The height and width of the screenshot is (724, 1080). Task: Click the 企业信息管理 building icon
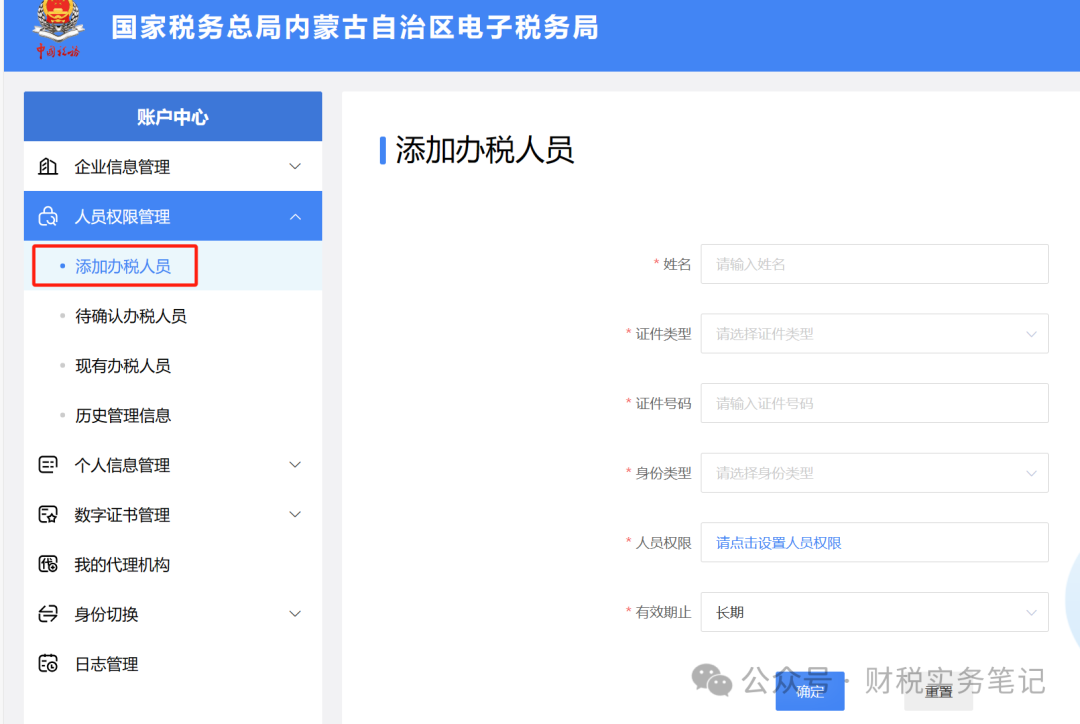pyautogui.click(x=48, y=167)
